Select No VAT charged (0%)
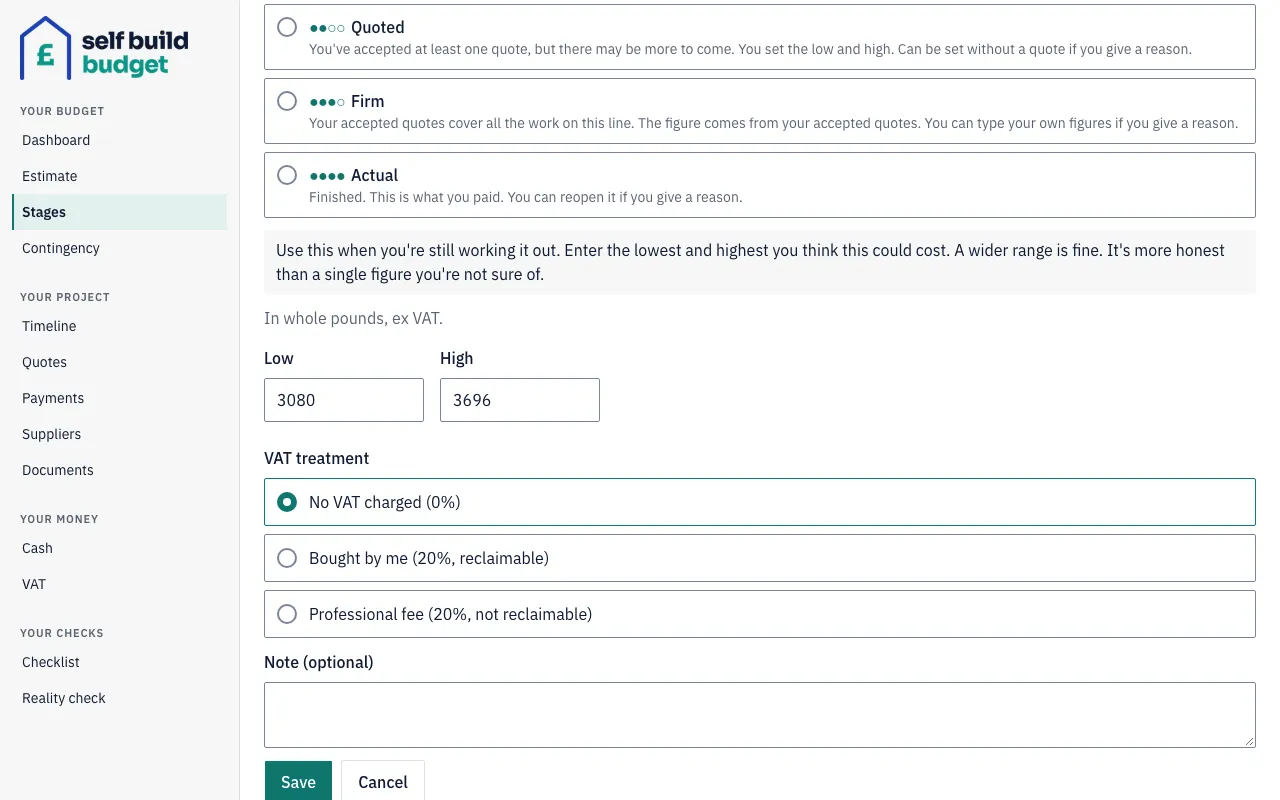 (x=759, y=502)
